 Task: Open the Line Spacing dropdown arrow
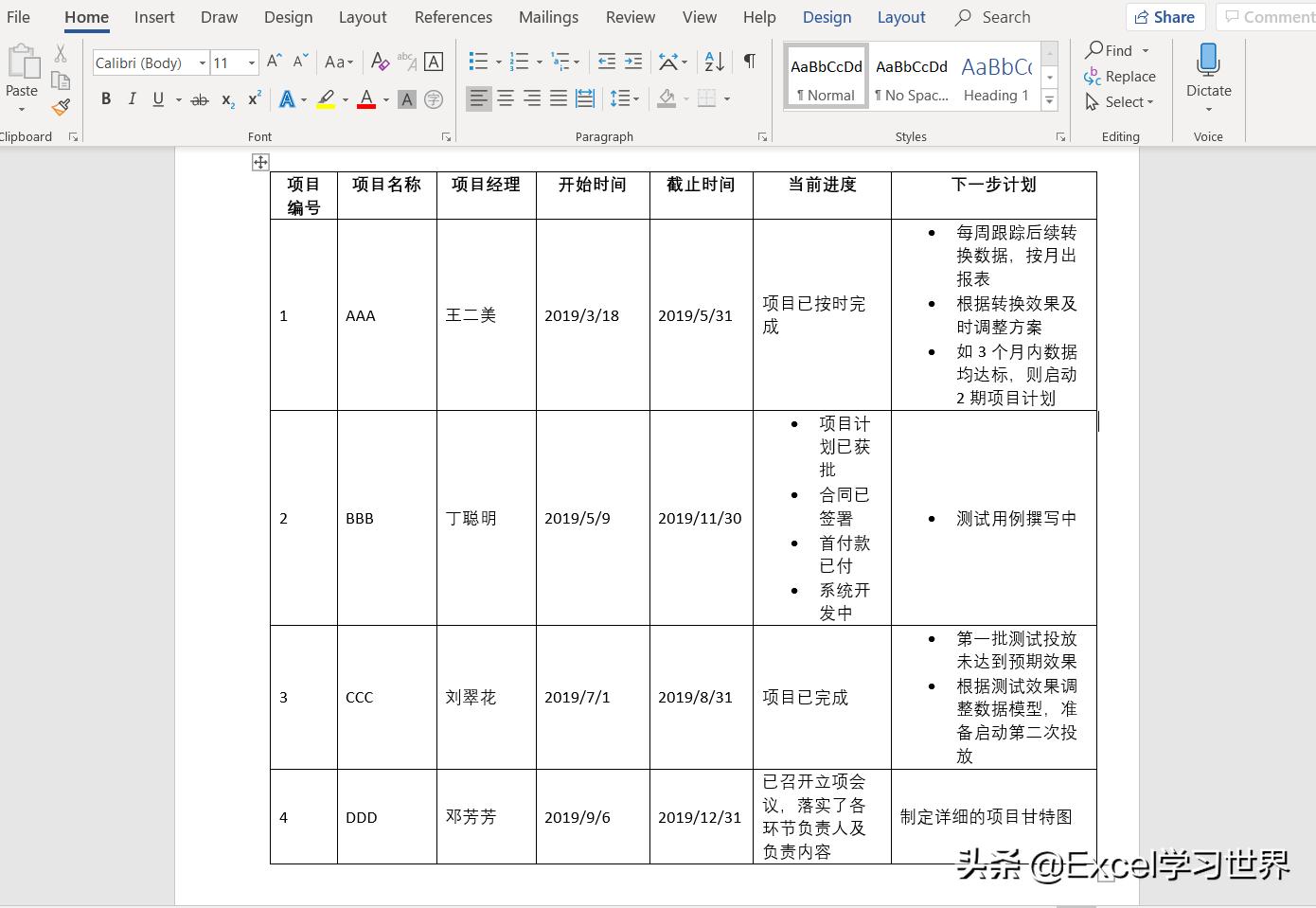coord(636,98)
